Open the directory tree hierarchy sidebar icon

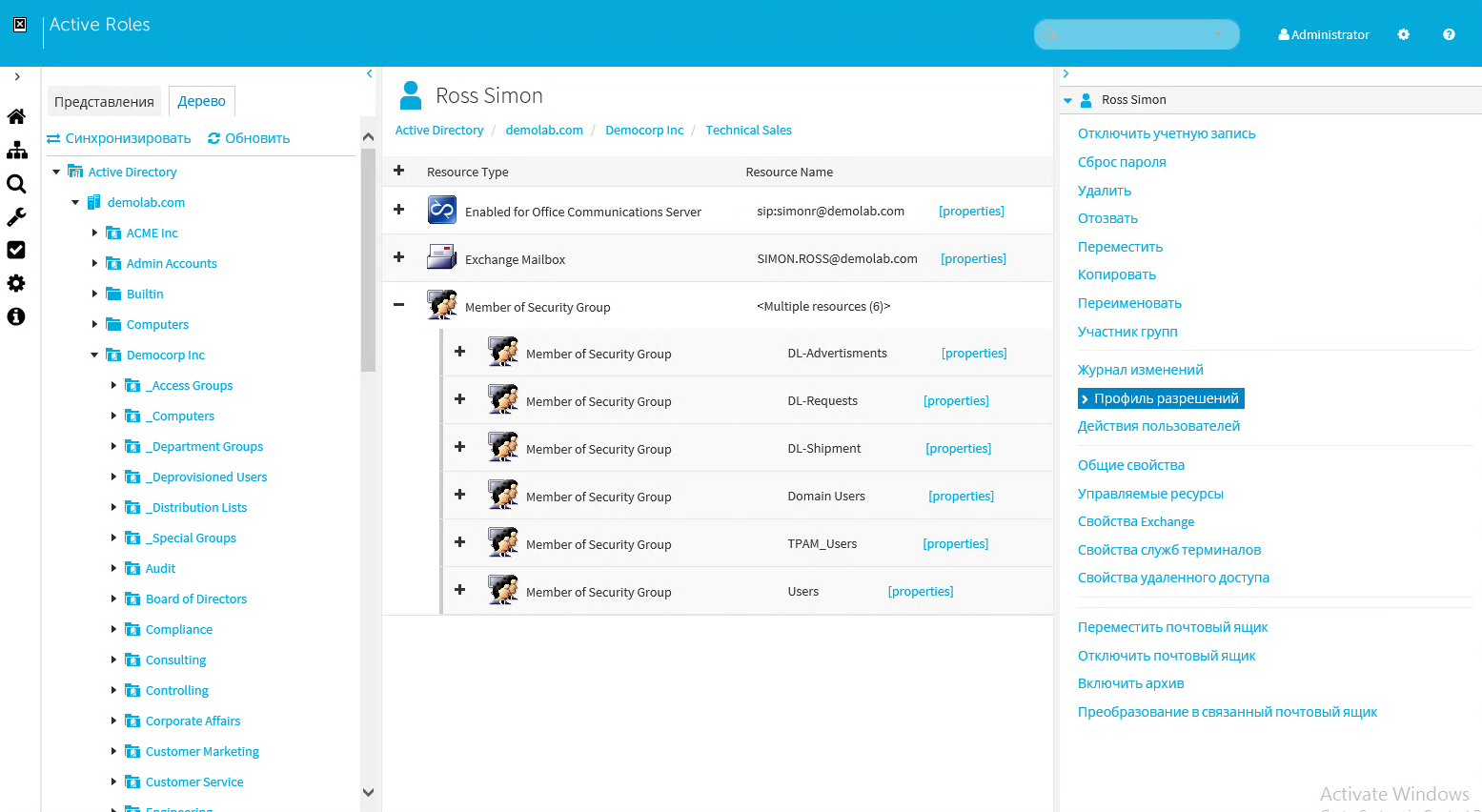(16, 150)
